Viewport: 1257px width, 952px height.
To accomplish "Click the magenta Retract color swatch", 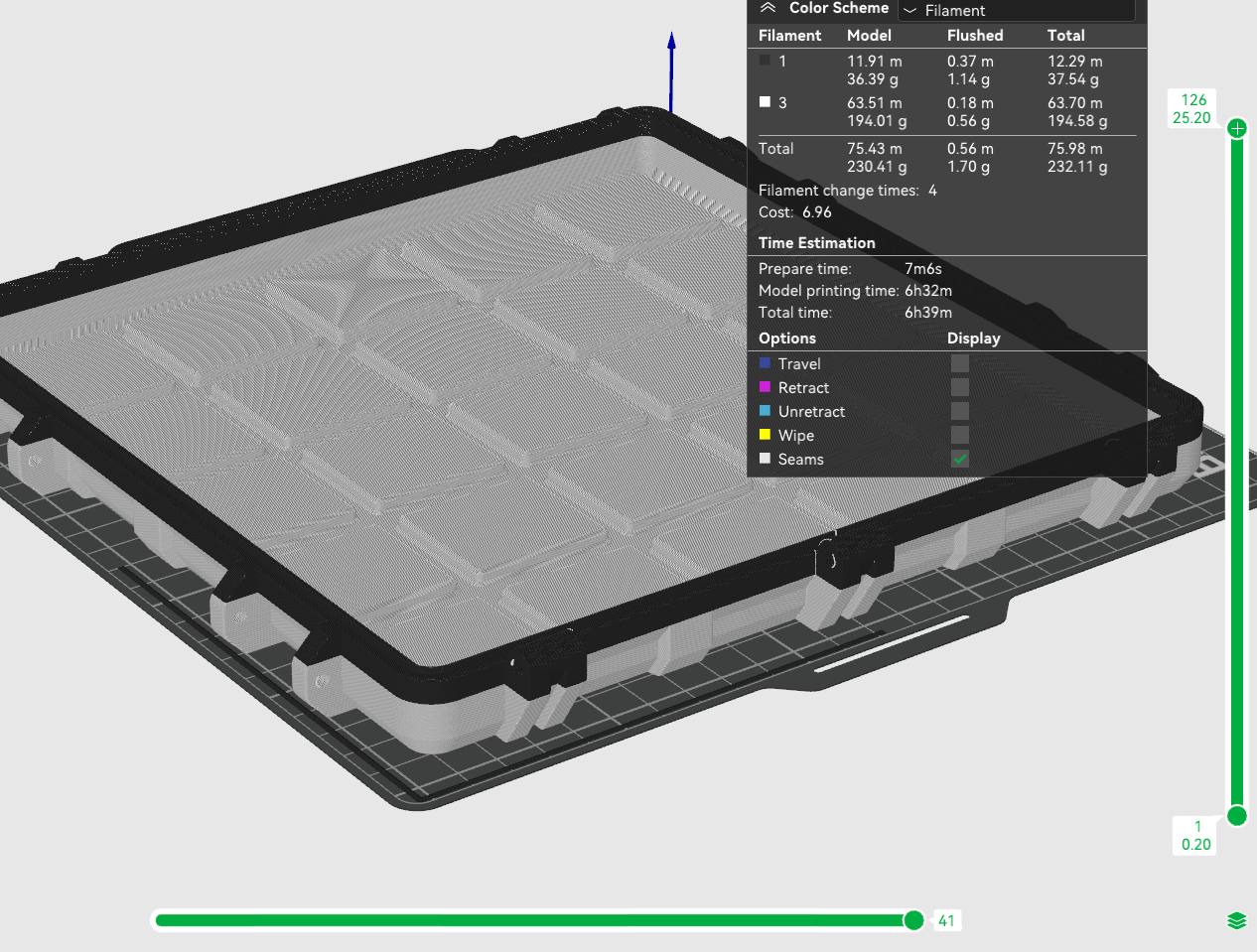I will tap(765, 386).
